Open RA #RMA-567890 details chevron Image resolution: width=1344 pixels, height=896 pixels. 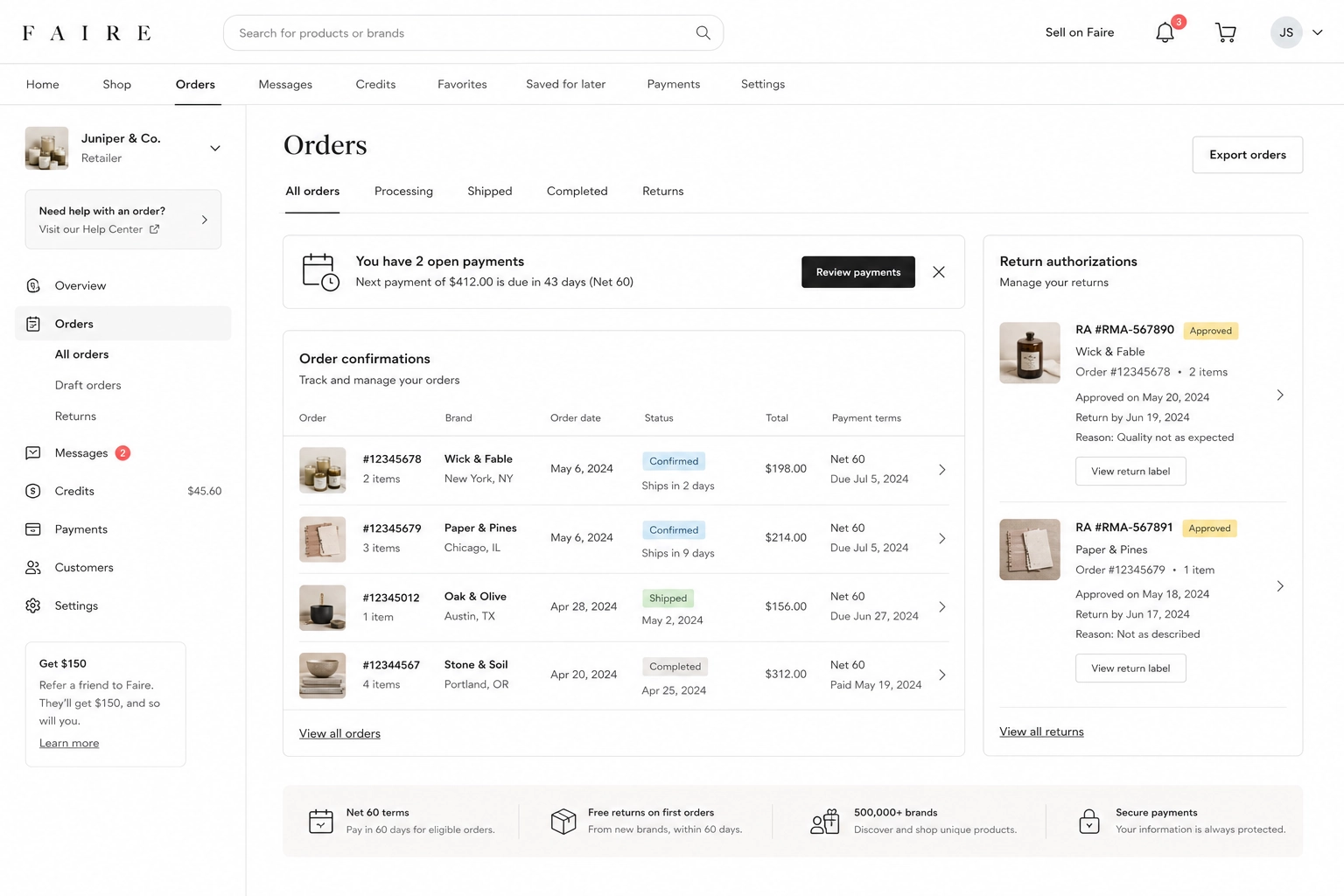tap(1280, 395)
